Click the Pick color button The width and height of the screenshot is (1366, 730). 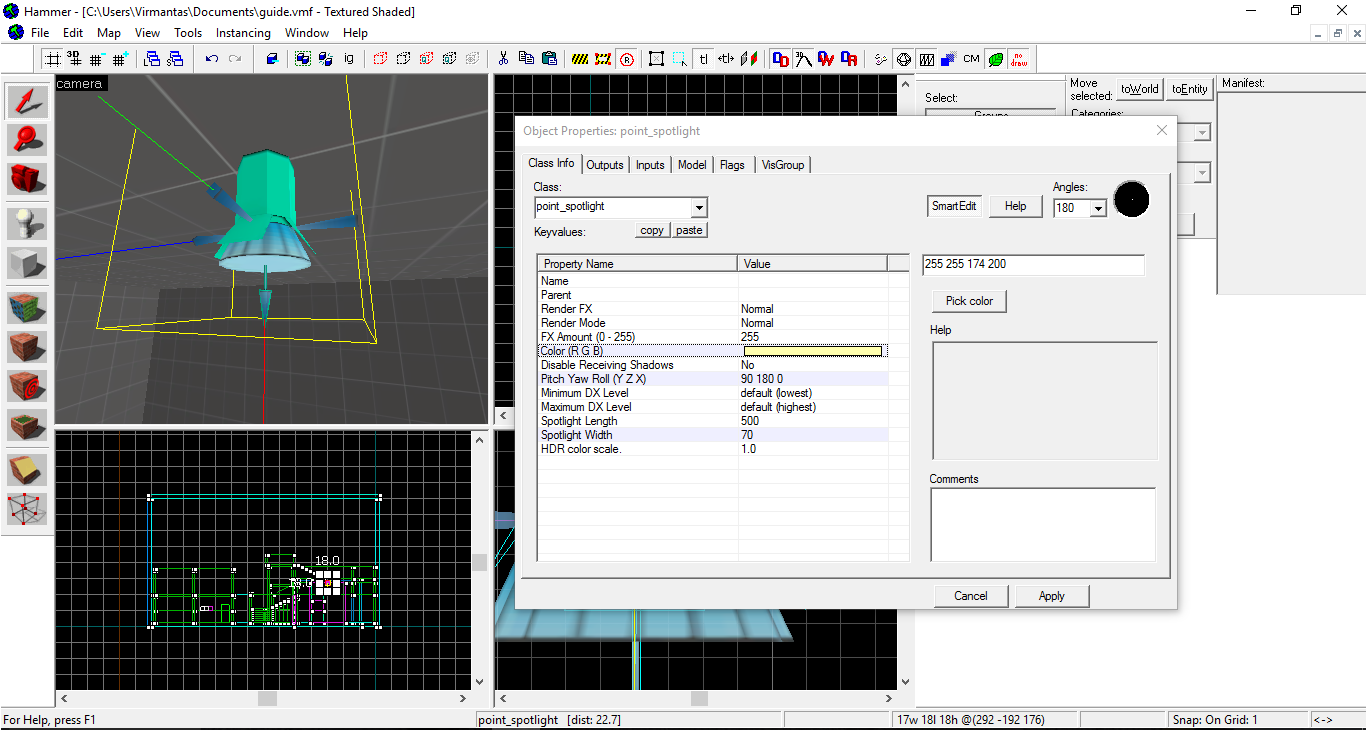pos(969,301)
